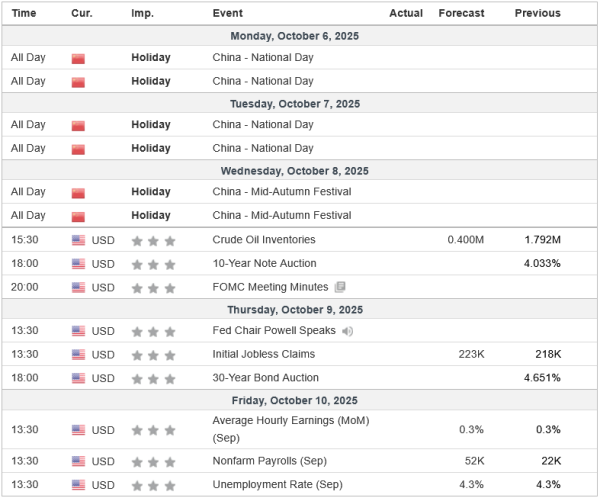Open the Nonfarm Payrolls (Sep) event
Image resolution: width=600 pixels, height=498 pixels.
click(268, 461)
